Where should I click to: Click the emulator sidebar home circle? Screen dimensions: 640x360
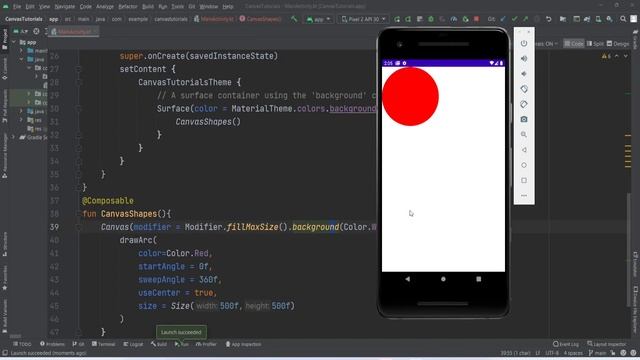[x=524, y=165]
